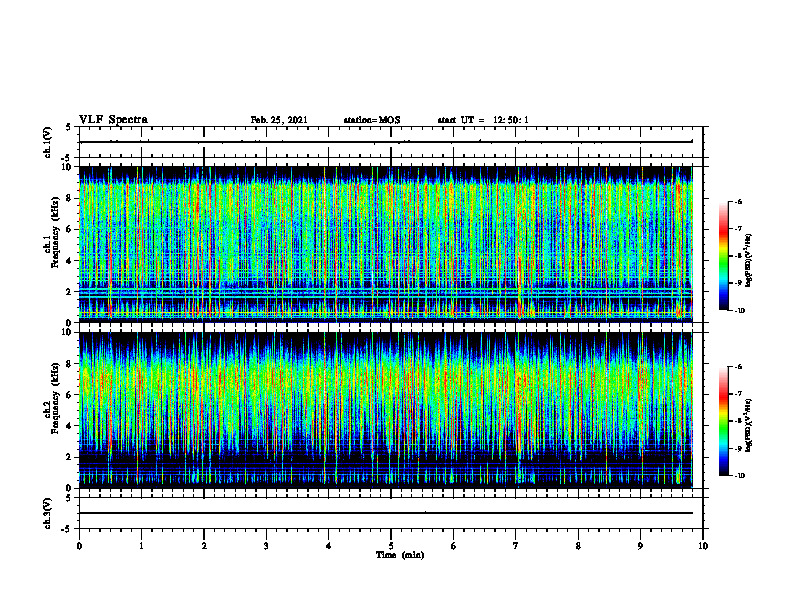Click the ch.1 color scale bar
Screen dimensions: 792x612
723,256
